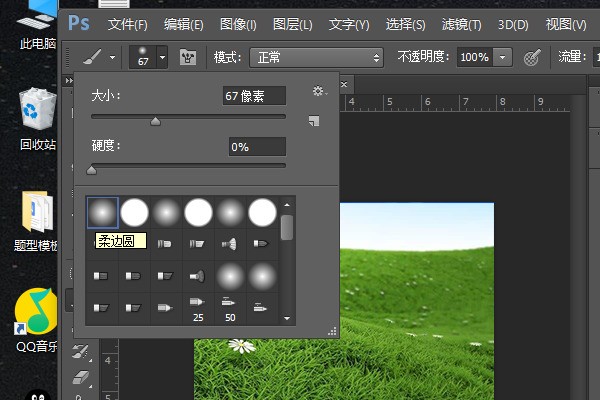Open the 文字(Y) menu
The height and width of the screenshot is (400, 600).
(x=349, y=25)
